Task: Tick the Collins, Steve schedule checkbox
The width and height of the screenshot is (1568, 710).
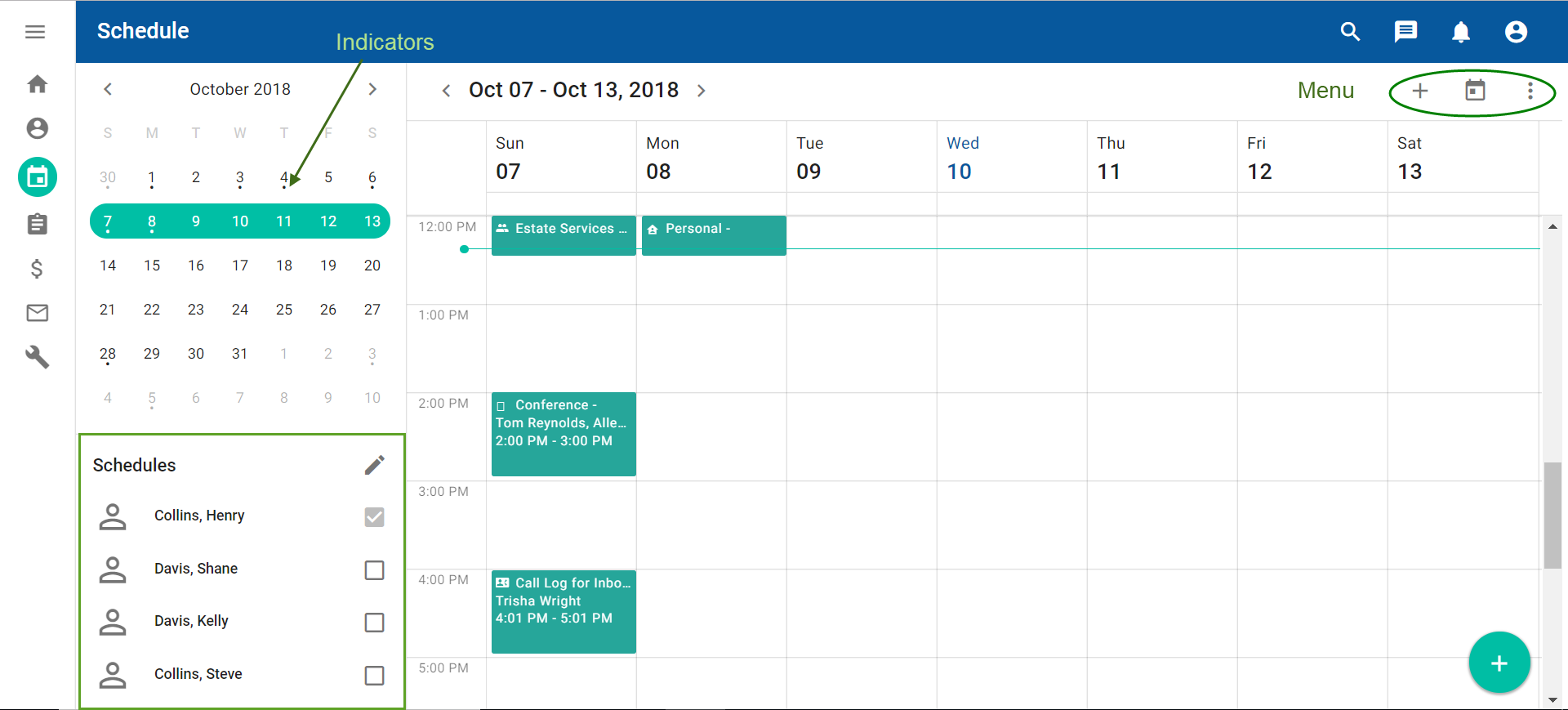Action: coord(374,676)
